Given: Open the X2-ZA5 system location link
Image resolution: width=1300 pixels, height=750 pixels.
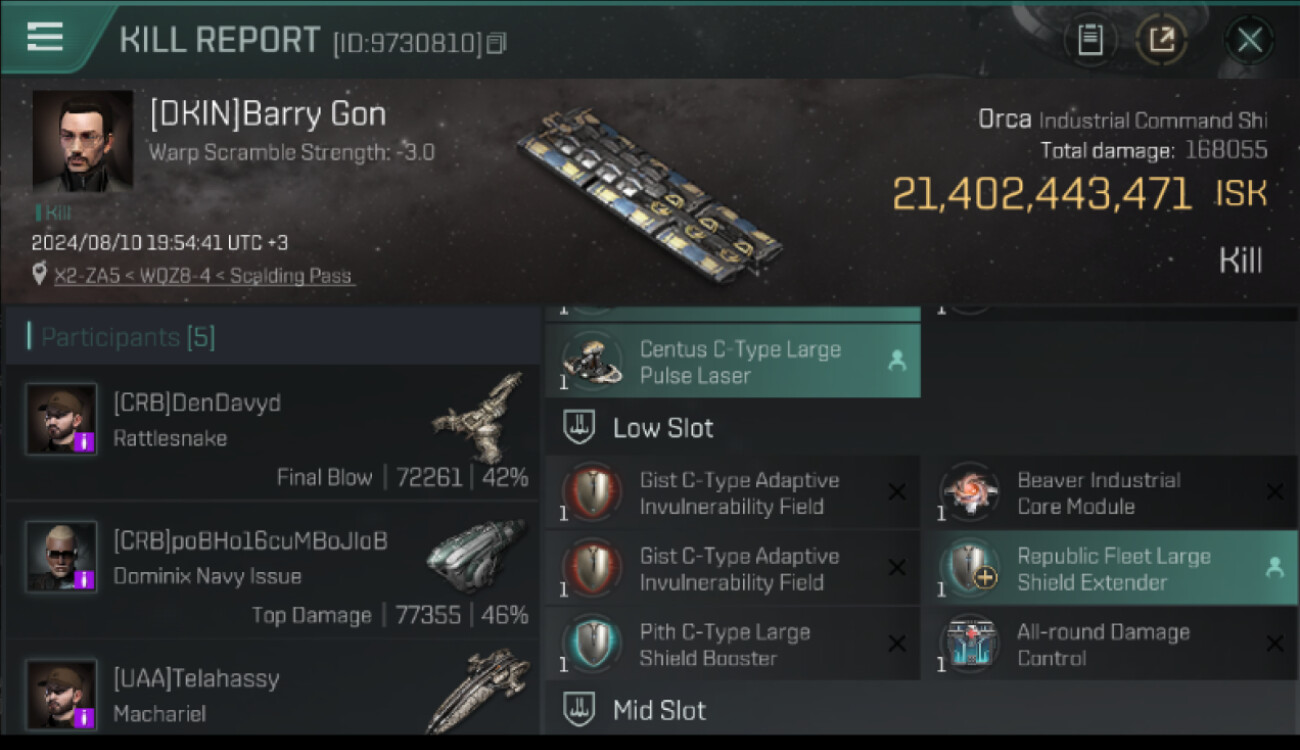Looking at the screenshot, I should pyautogui.click(x=204, y=276).
